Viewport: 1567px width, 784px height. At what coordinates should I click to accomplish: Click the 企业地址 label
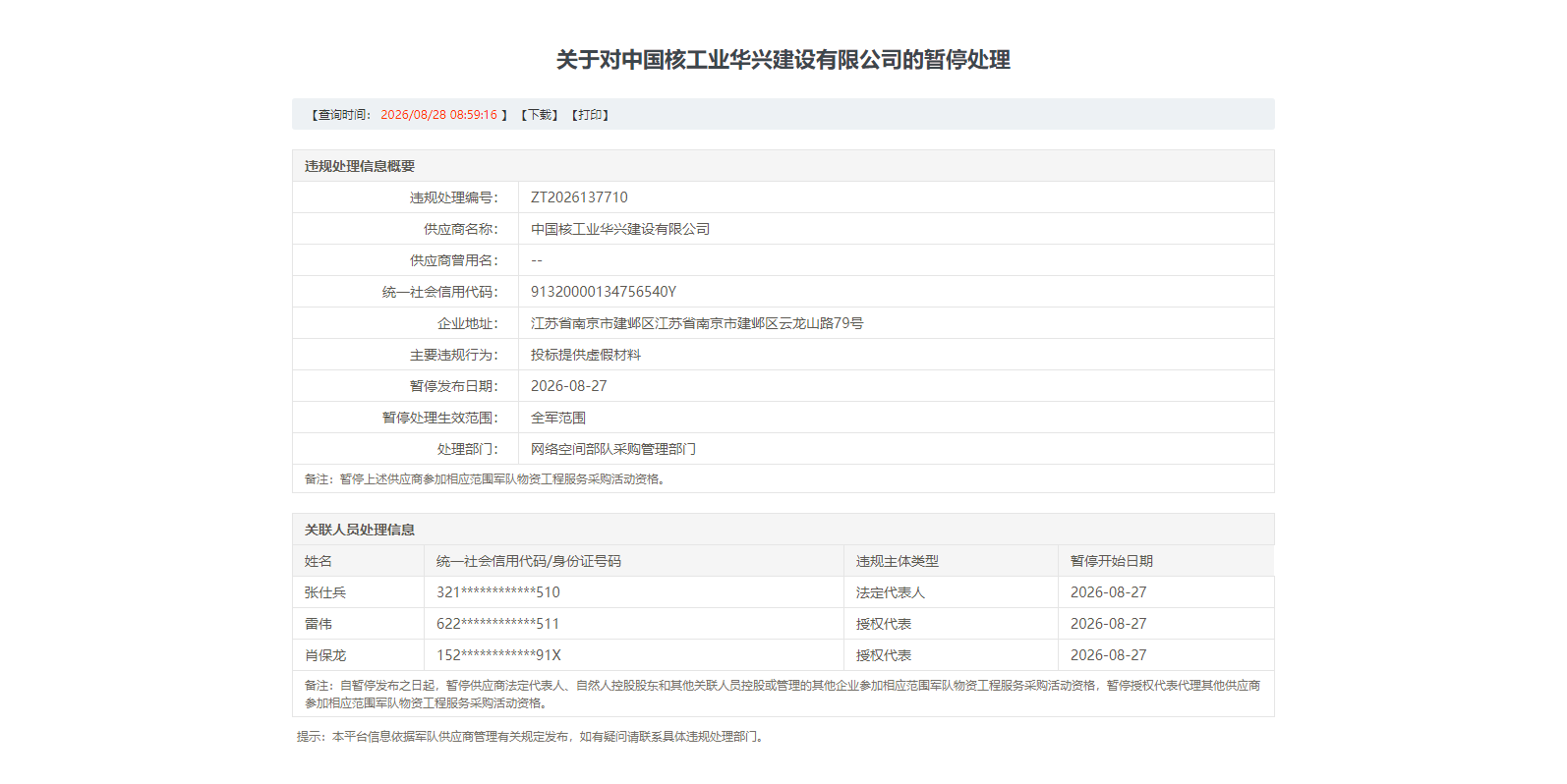[468, 323]
